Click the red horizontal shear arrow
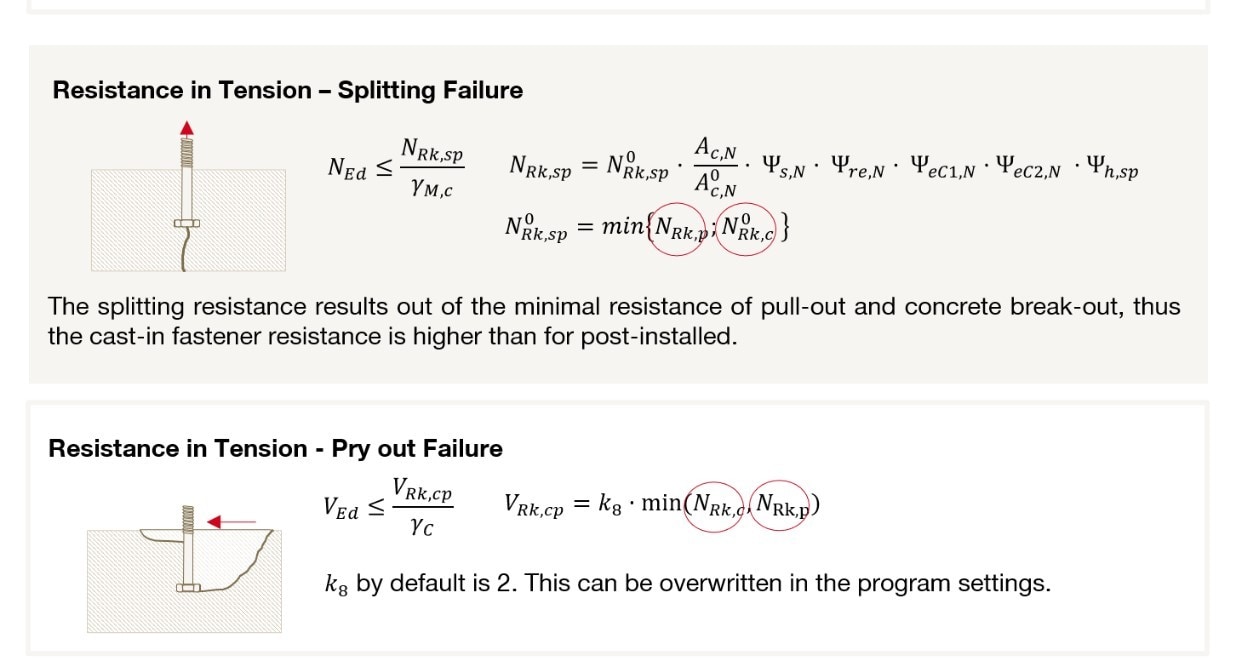Screen dimensions: 1233x668 click(x=231, y=521)
